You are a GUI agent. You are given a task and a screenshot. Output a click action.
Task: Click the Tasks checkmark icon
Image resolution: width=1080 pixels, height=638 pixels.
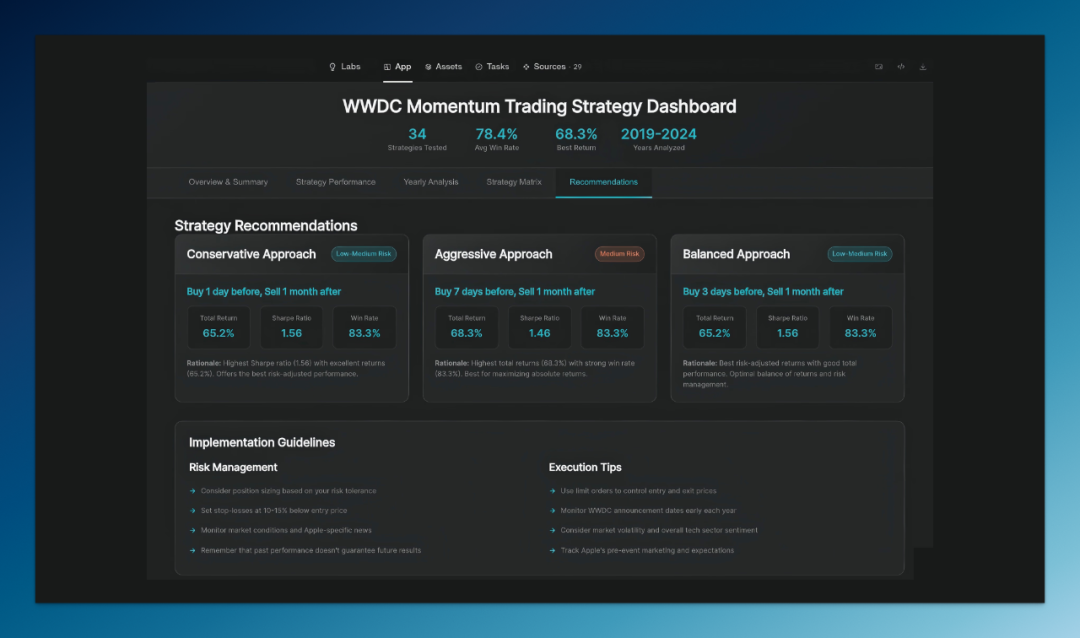pyautogui.click(x=479, y=67)
